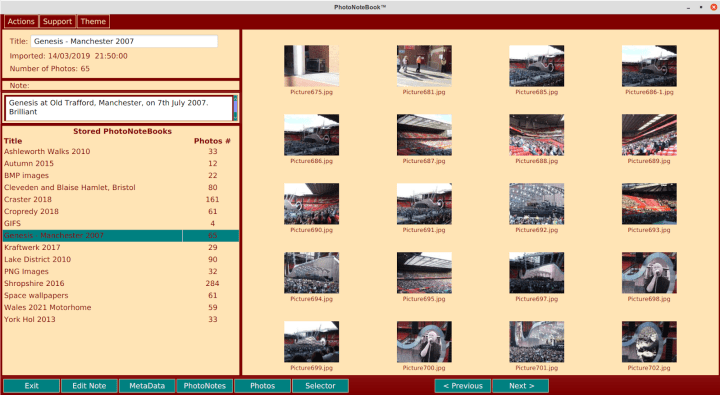Click the PhotoNotes button
The width and height of the screenshot is (720, 395).
tap(205, 386)
